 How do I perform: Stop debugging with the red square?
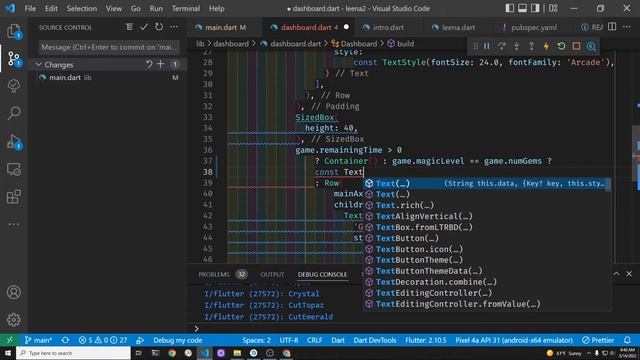pyautogui.click(x=576, y=46)
